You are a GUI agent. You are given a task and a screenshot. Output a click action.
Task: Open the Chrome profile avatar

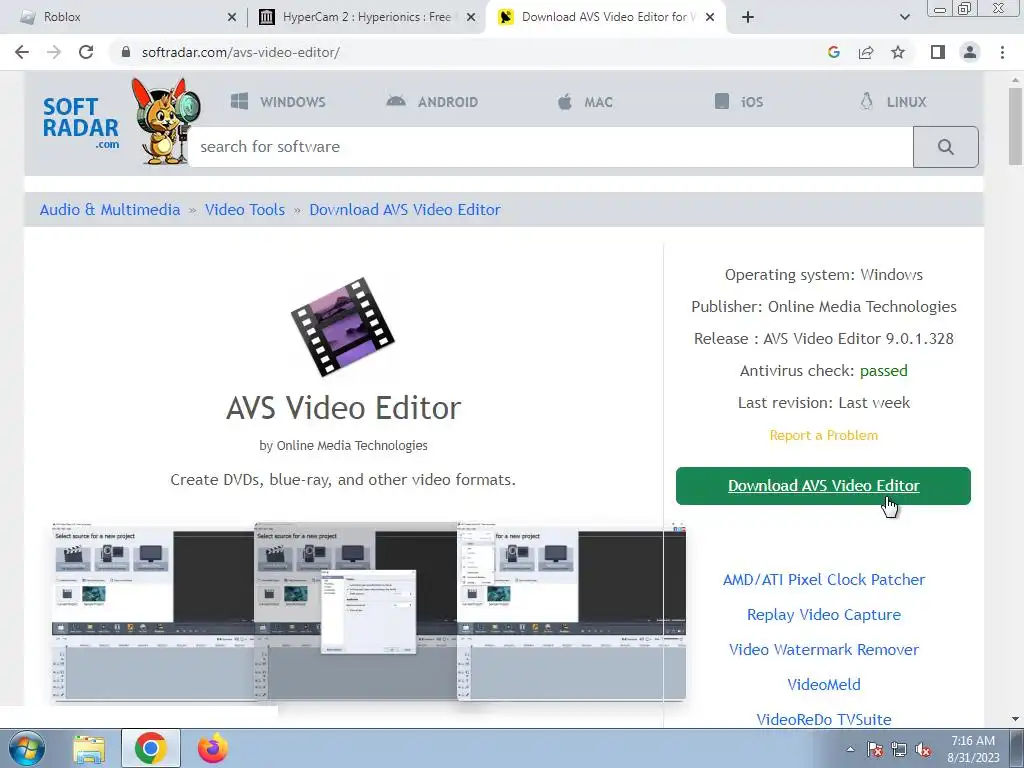point(970,52)
